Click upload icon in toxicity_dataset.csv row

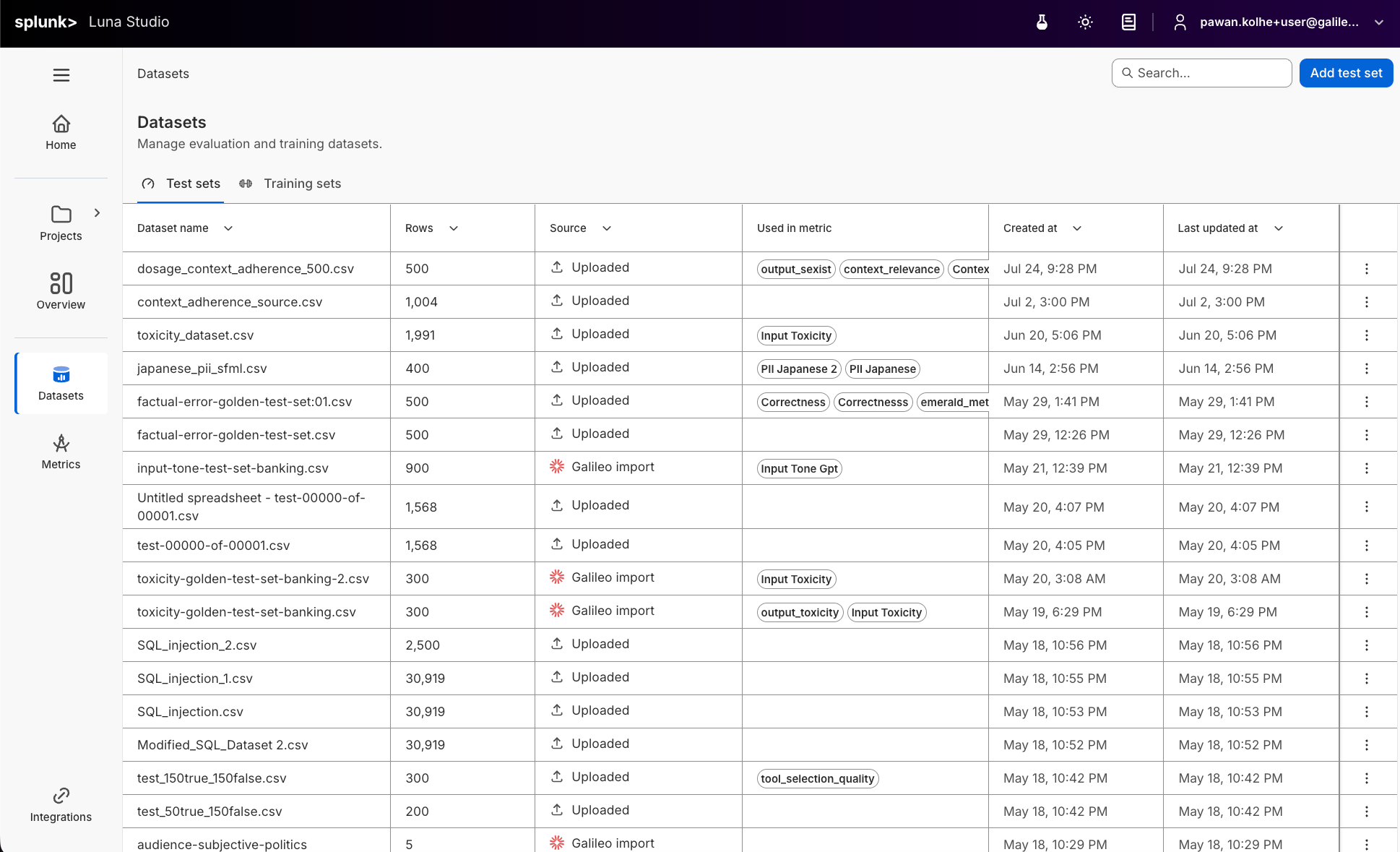pos(557,334)
